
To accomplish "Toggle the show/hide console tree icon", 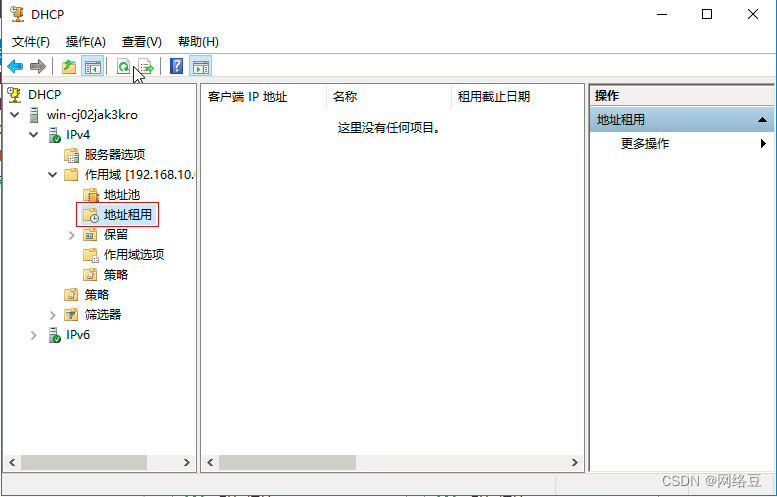I will click(93, 66).
